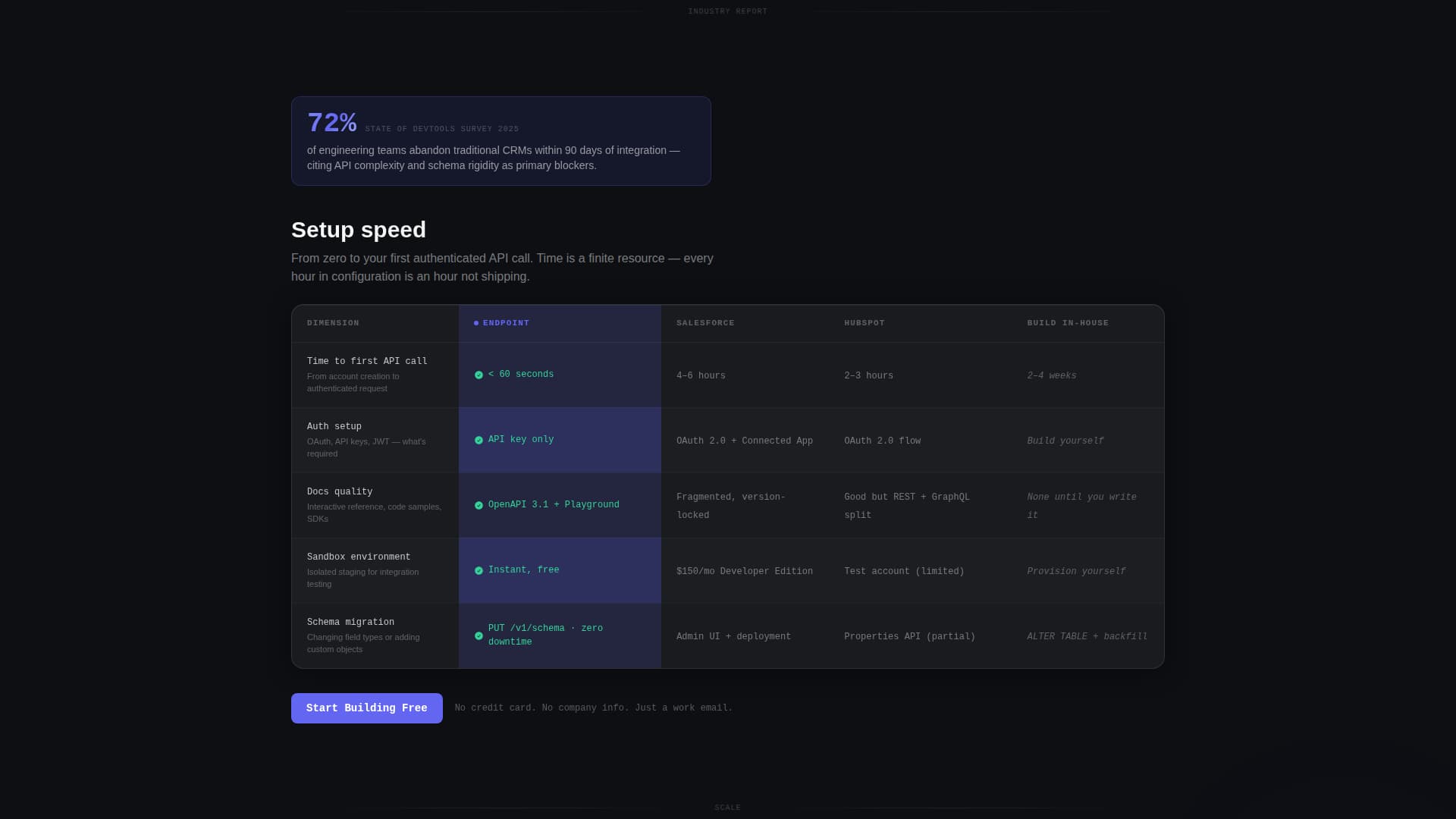This screenshot has width=1456, height=819.
Task: Click the "Docs quality" row label
Action: [339, 491]
